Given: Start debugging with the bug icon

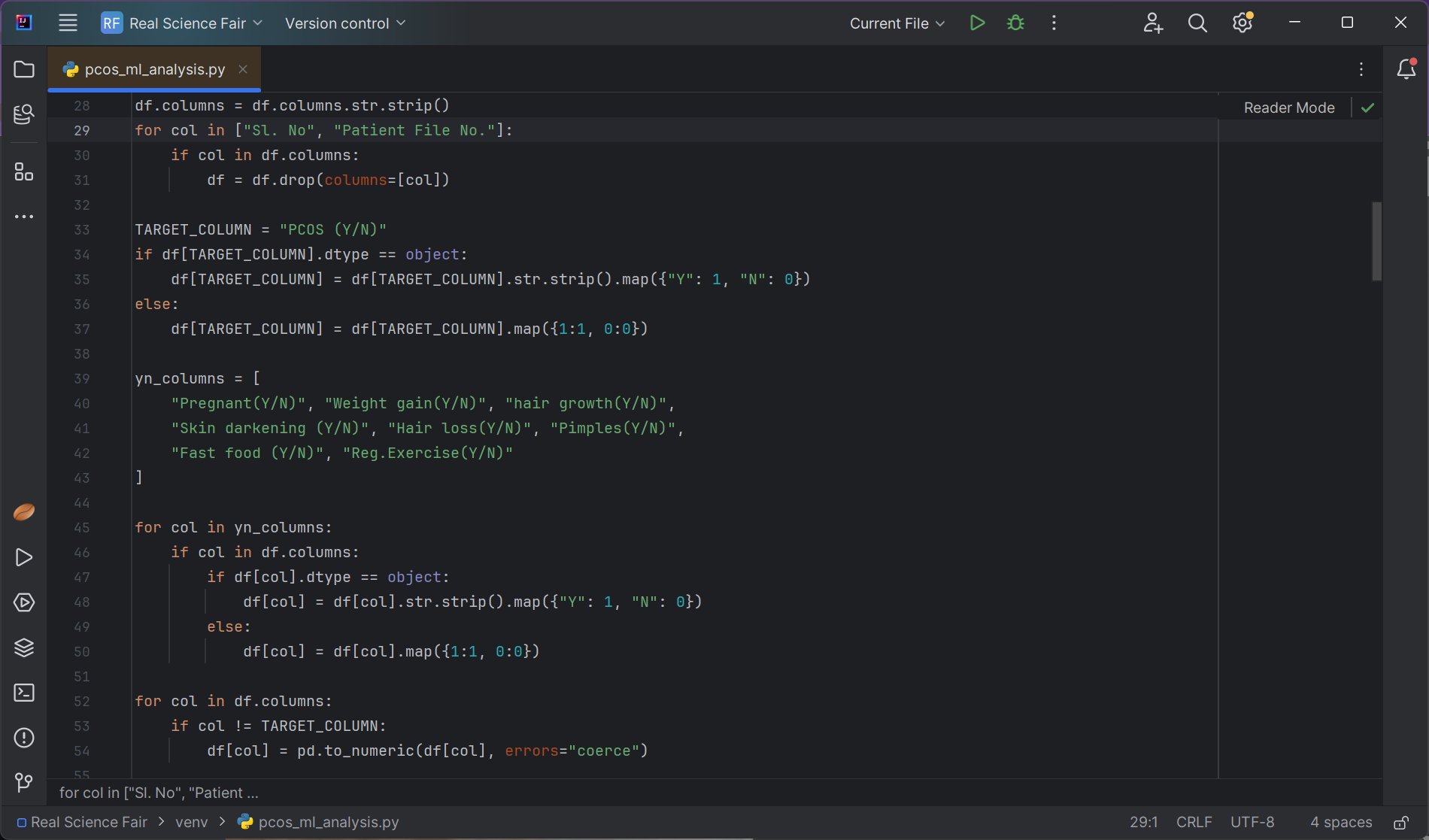Looking at the screenshot, I should pyautogui.click(x=1015, y=23).
